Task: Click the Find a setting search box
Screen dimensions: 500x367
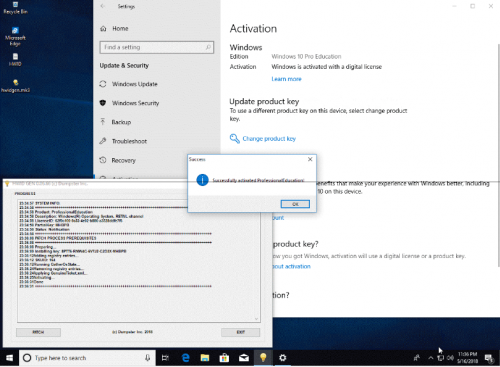Action: click(156, 47)
